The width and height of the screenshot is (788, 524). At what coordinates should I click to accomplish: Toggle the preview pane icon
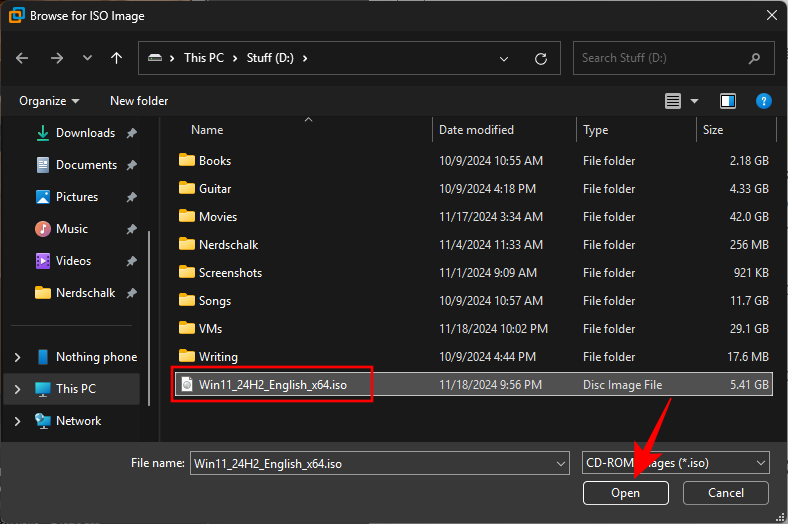pyautogui.click(x=728, y=101)
